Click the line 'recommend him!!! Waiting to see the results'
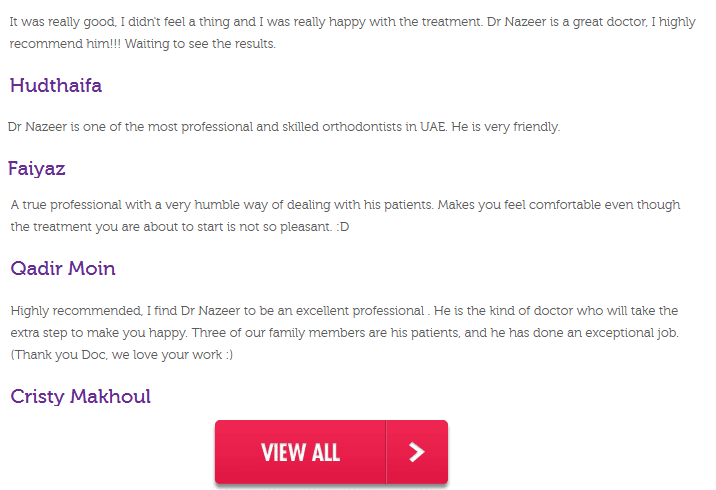Screen dimensions: 716x490 click(142, 44)
